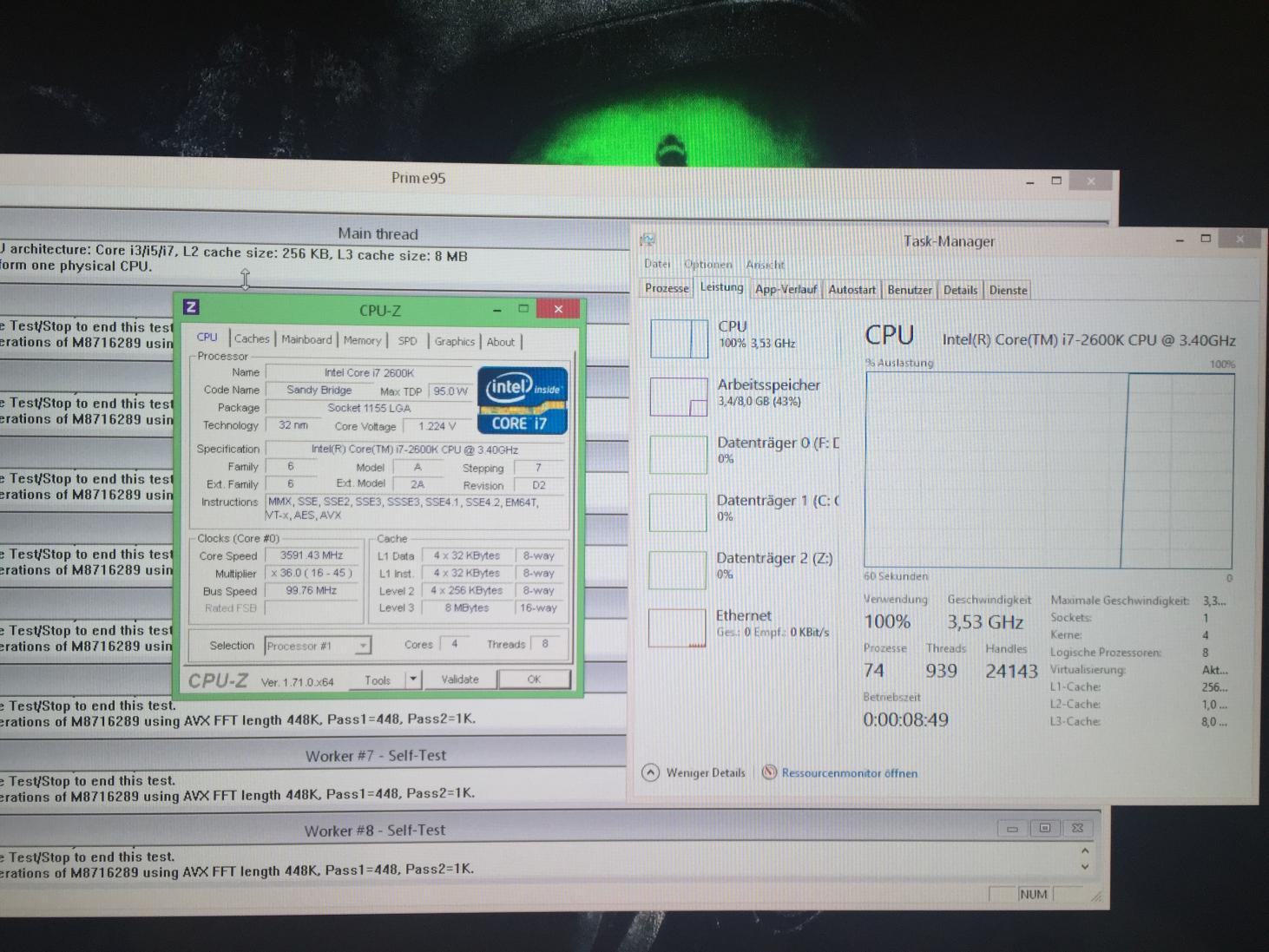This screenshot has width=1269, height=952.
Task: Switch to the Graphics tab in CPU-Z
Action: (455, 342)
